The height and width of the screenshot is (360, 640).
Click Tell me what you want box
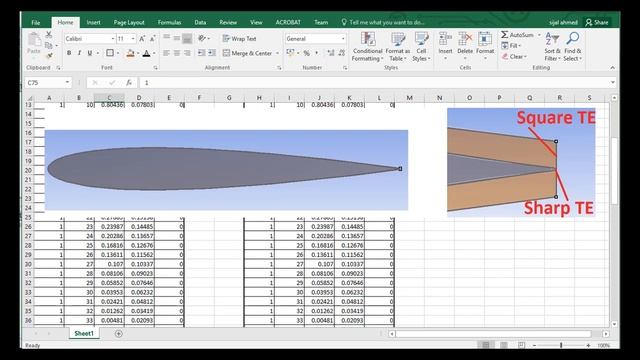[383, 22]
